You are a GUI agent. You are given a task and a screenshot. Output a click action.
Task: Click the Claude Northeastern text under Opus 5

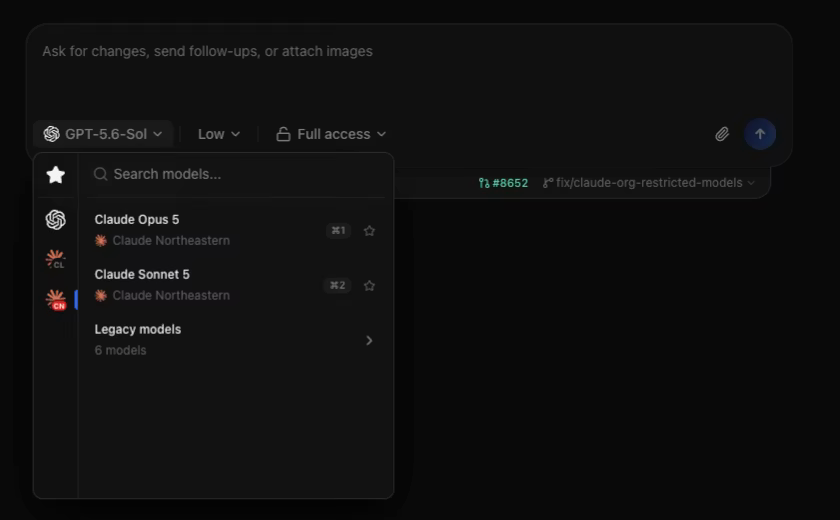[x=171, y=240]
